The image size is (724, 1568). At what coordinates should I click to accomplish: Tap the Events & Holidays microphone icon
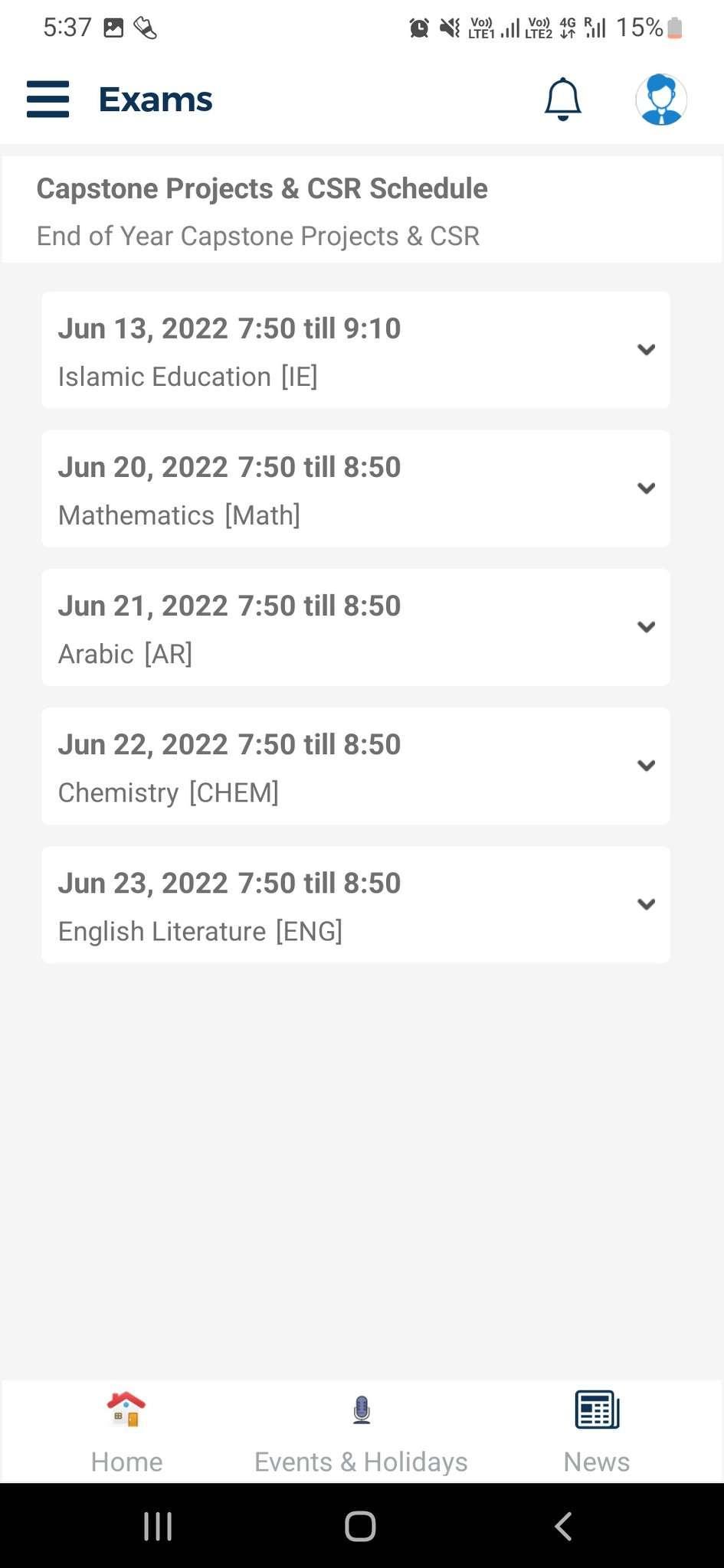click(362, 1410)
